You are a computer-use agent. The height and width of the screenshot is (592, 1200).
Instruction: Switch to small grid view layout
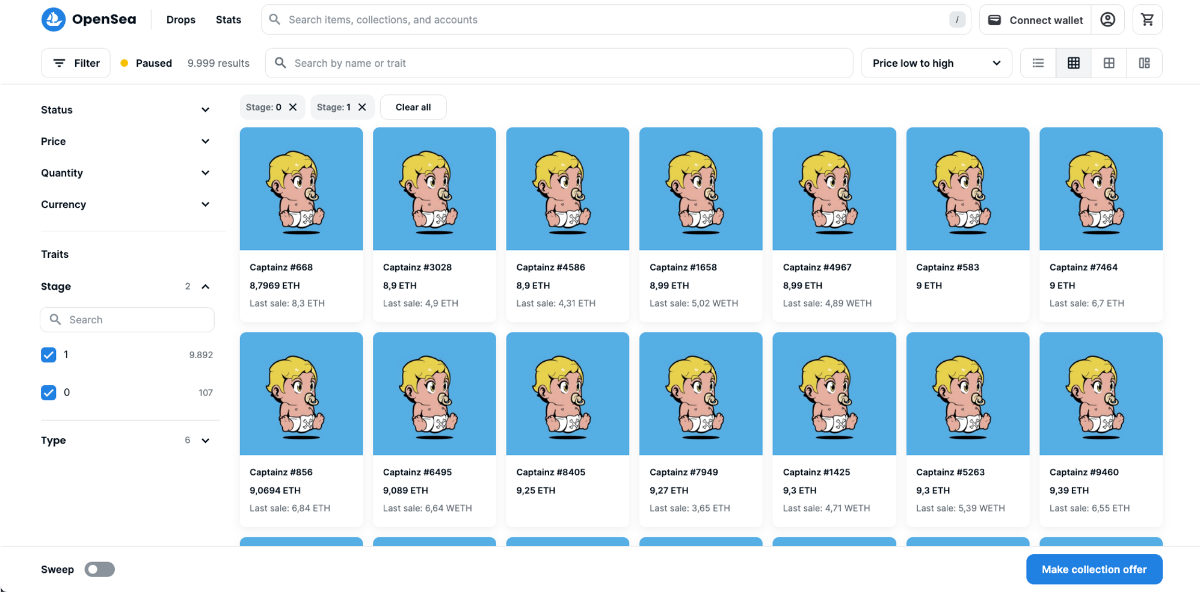1073,63
